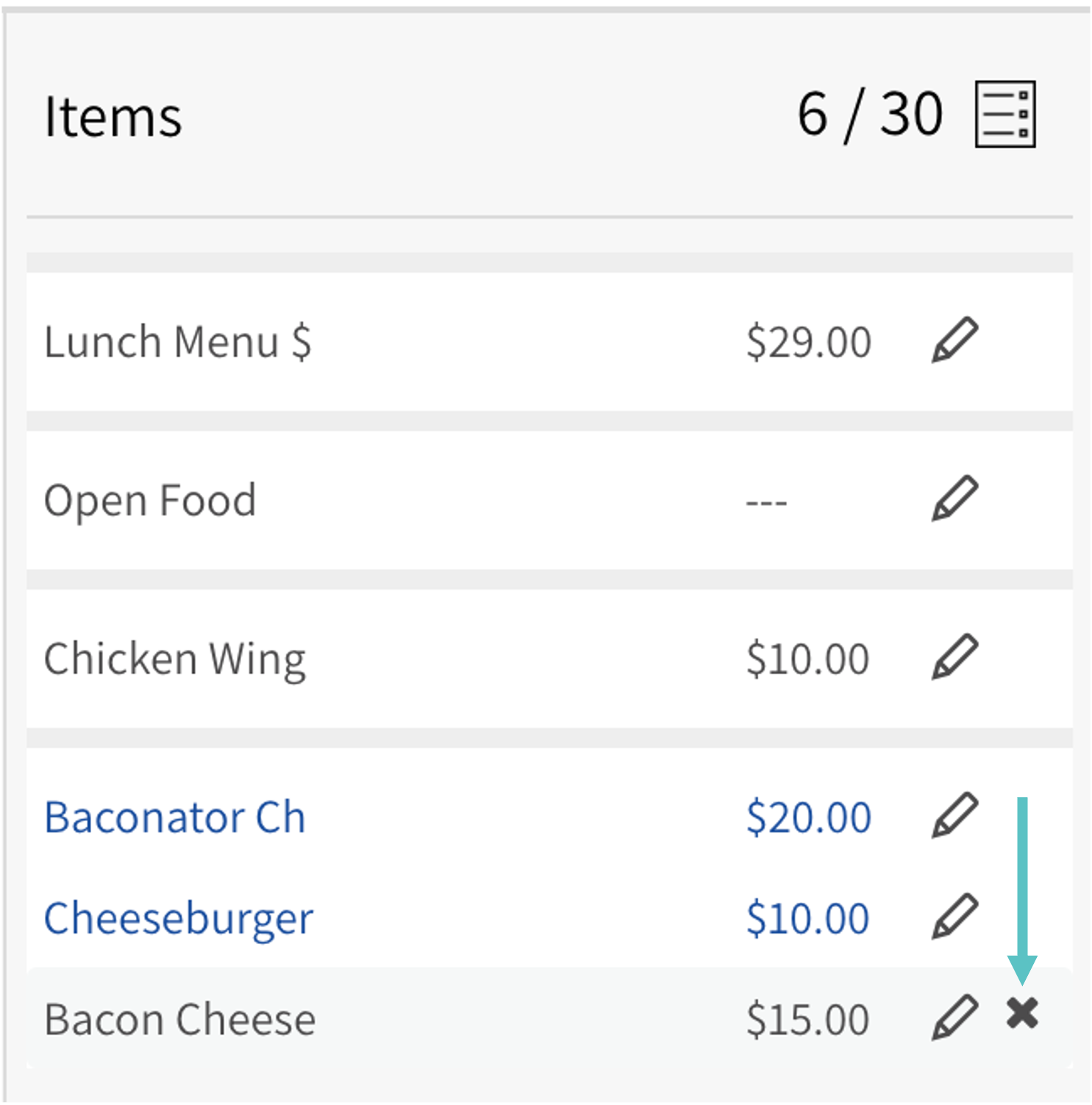This screenshot has height=1105, width=1092.
Task: Edit the Bacon Cheese item
Action: [x=954, y=1018]
